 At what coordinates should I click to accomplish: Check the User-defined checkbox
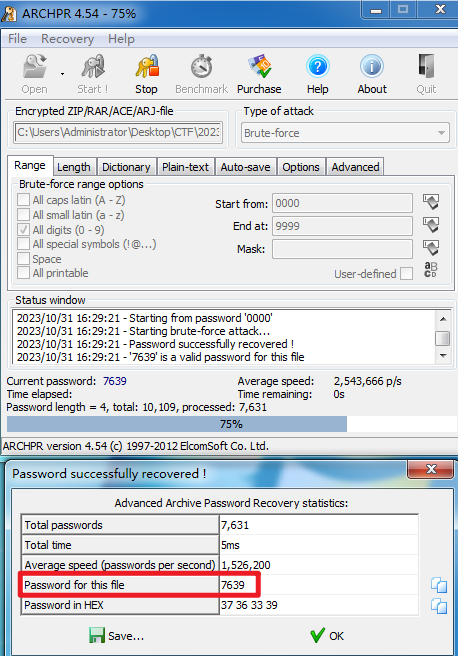(x=406, y=274)
